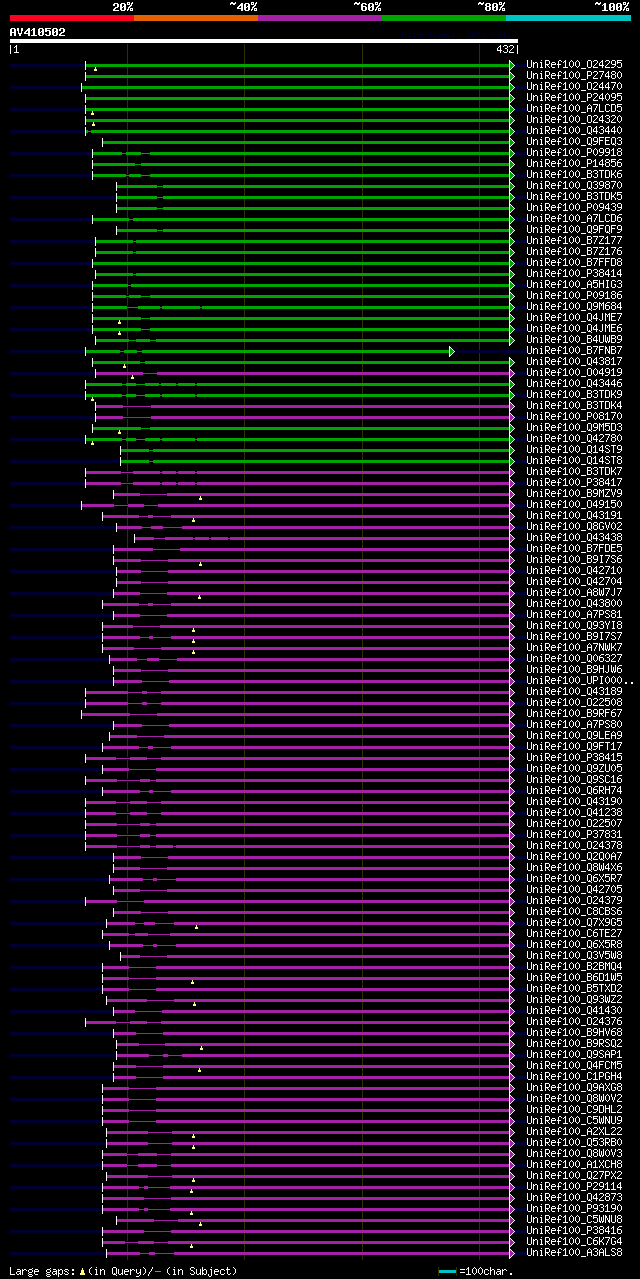The image size is (640, 1279).
Task: Select UniRef100_A7LCD6 label
Action: pos(573,218)
